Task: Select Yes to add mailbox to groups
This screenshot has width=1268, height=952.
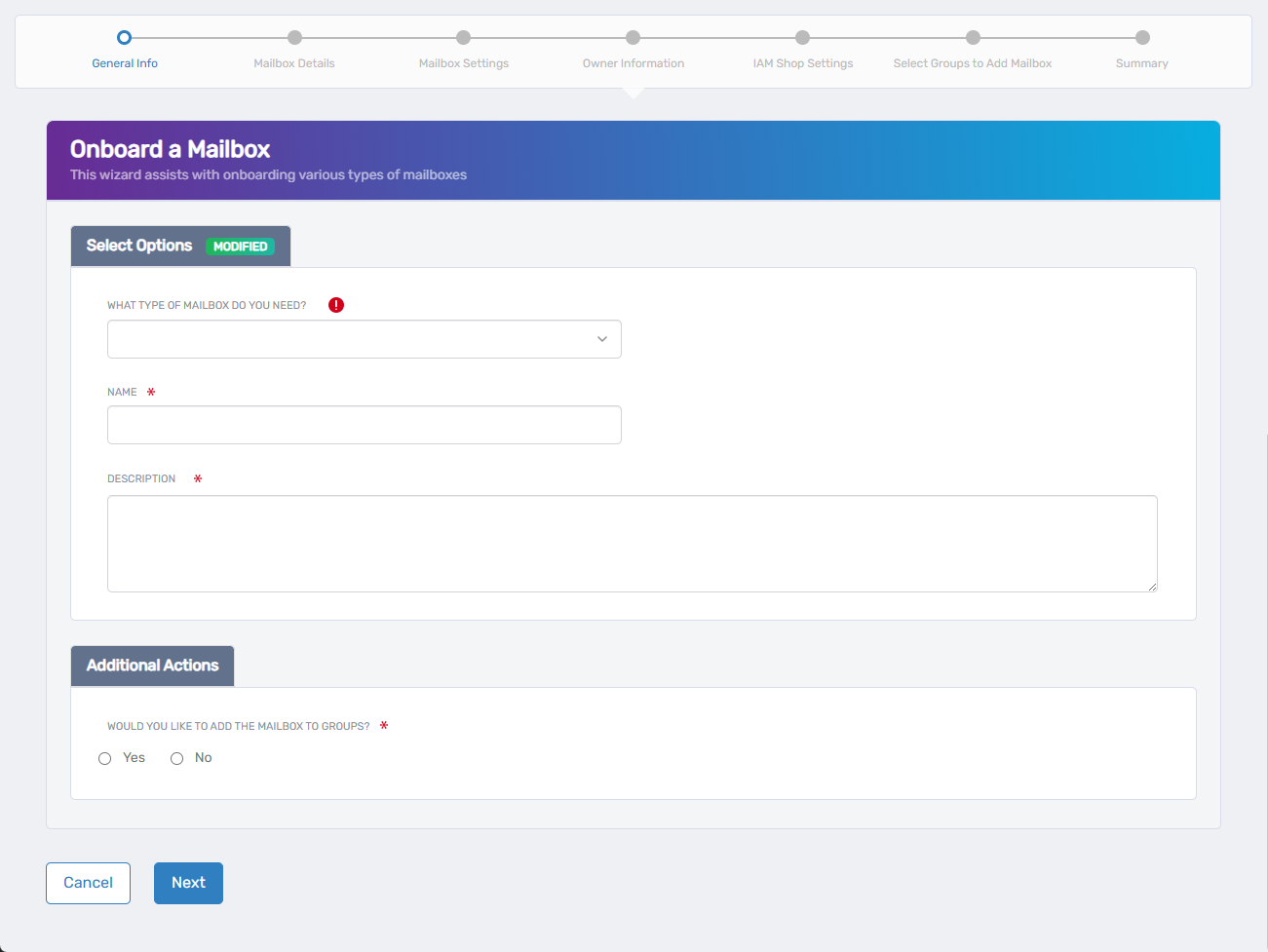Action: pos(105,758)
